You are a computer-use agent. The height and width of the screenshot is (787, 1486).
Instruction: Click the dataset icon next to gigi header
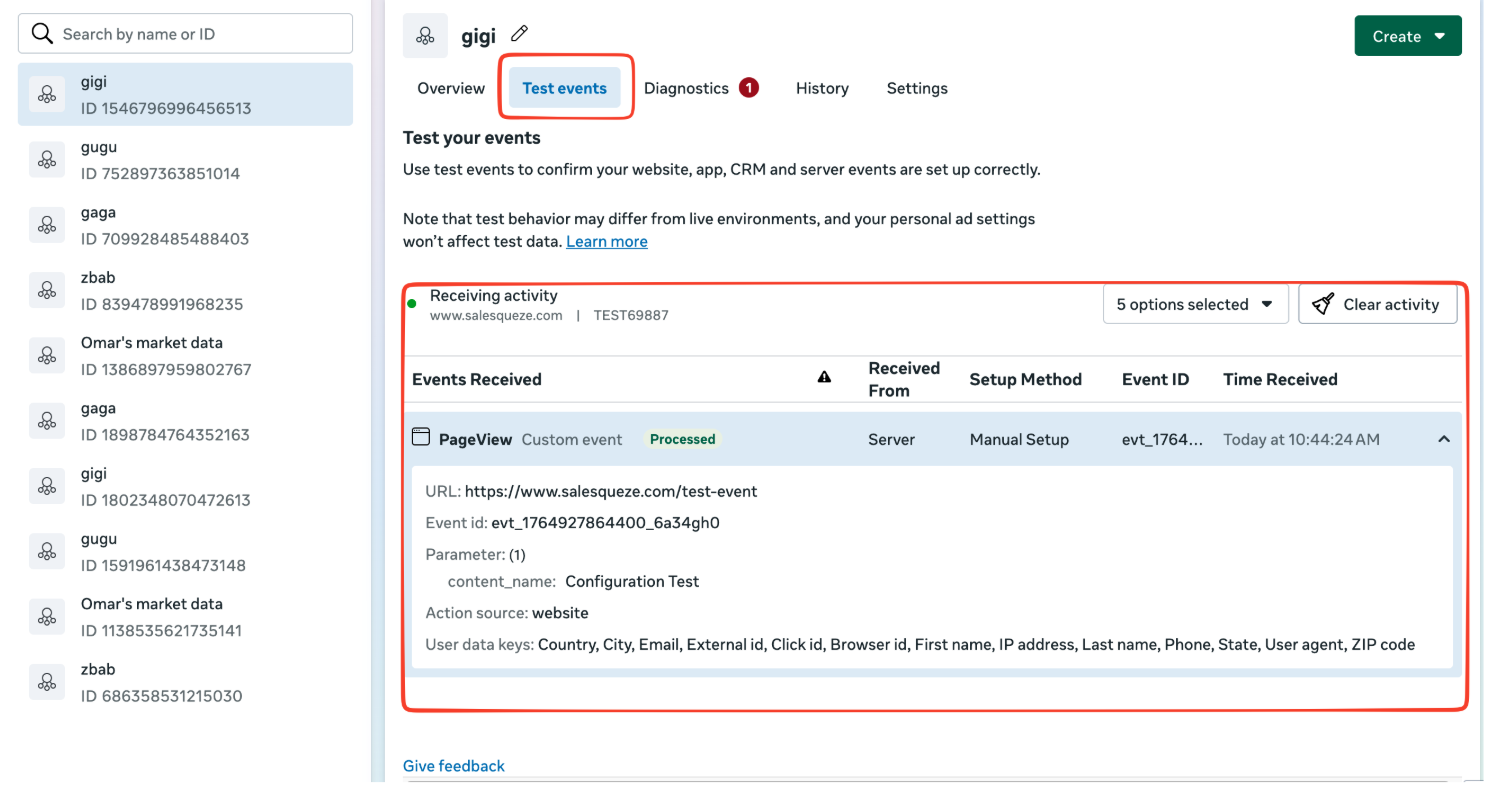tap(425, 36)
